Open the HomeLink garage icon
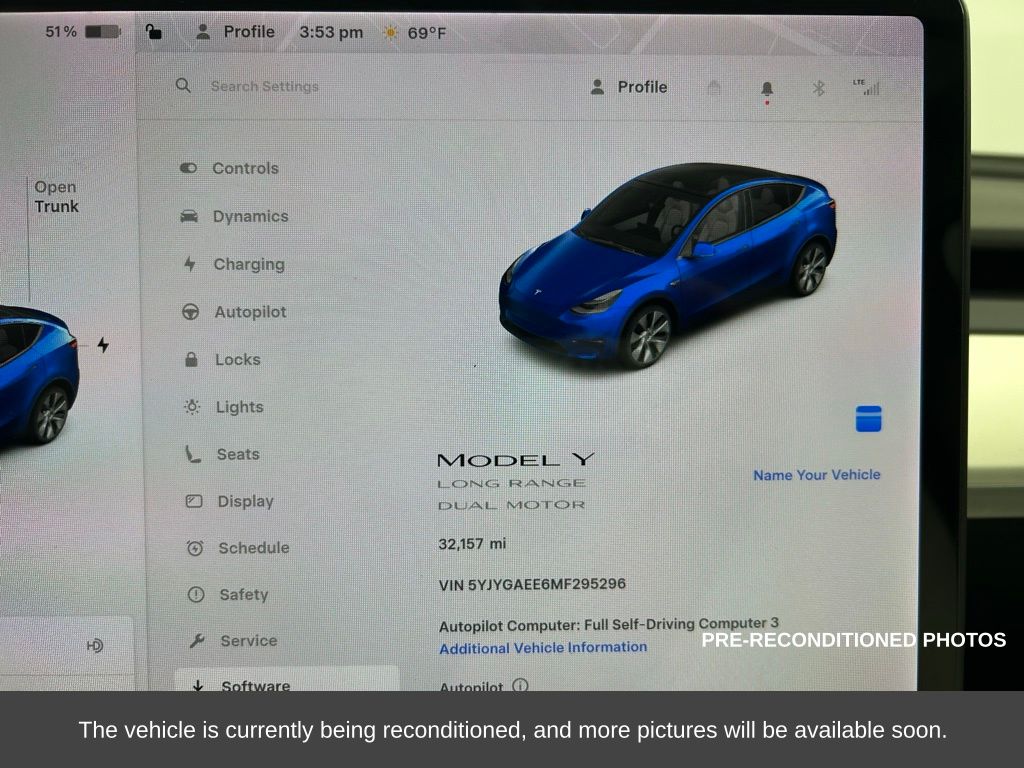 click(x=714, y=88)
